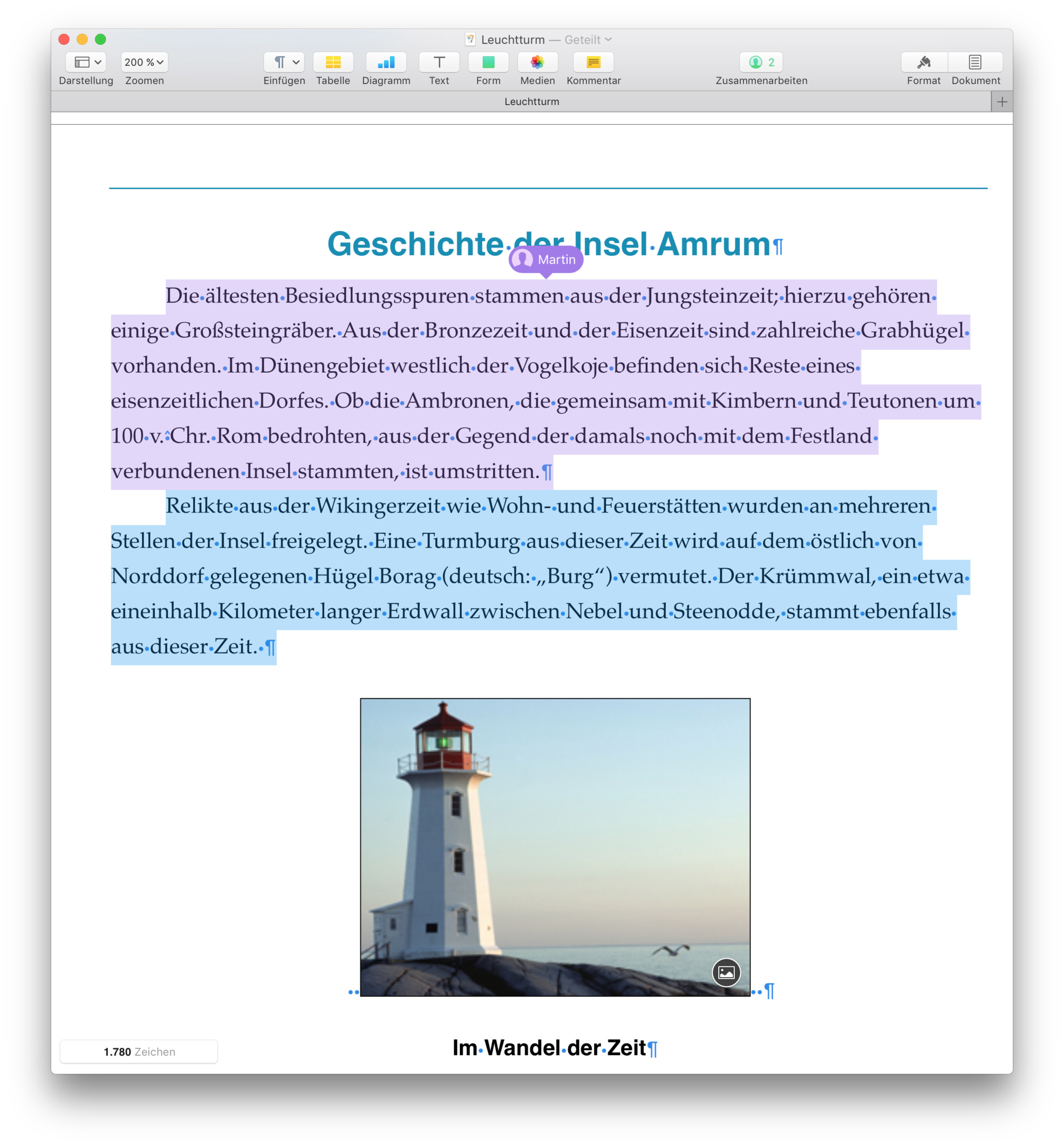1064x1147 pixels.
Task: Open the Tabelle table insert tool
Action: (x=333, y=62)
